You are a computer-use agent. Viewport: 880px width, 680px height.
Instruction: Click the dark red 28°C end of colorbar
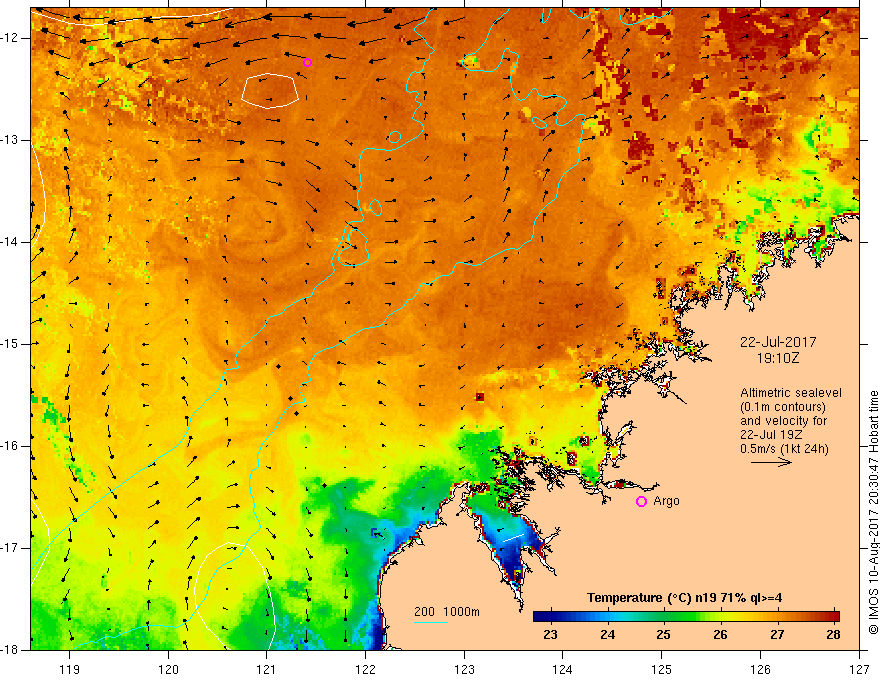coord(832,617)
